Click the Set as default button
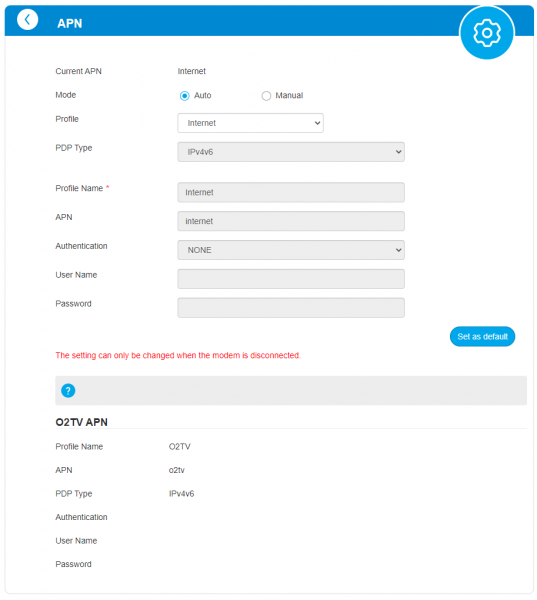Viewport: 537px width, 600px height. point(482,336)
